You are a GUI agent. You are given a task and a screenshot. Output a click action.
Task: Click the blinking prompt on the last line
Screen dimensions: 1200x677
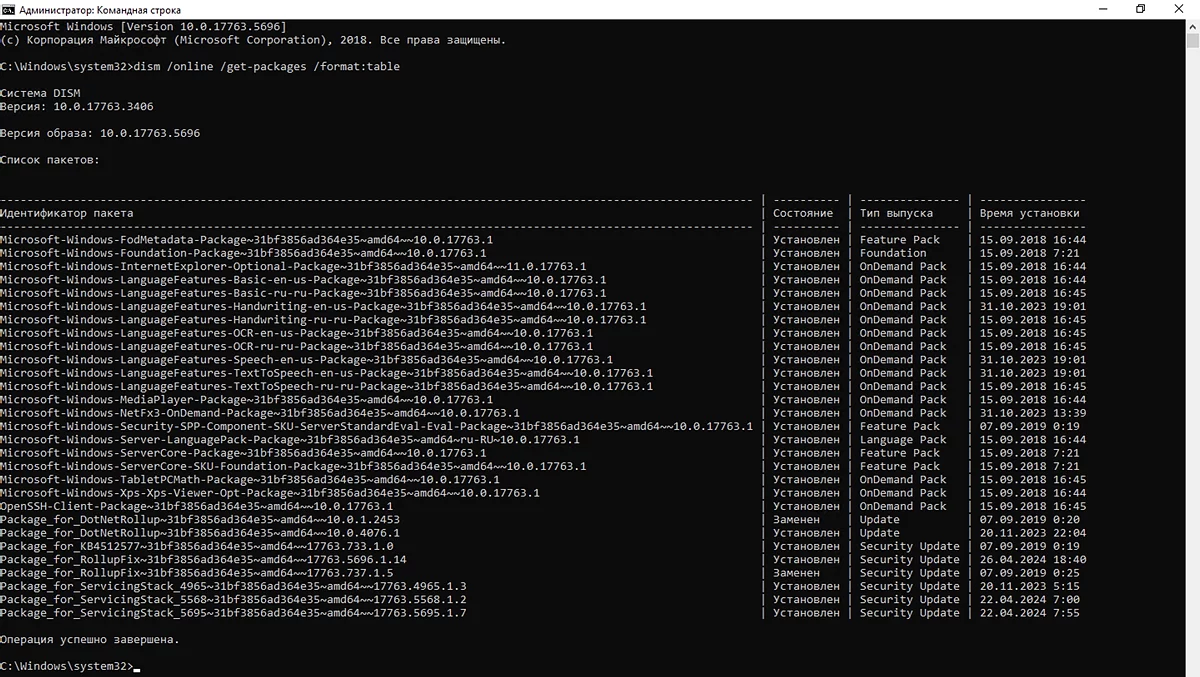coord(136,666)
